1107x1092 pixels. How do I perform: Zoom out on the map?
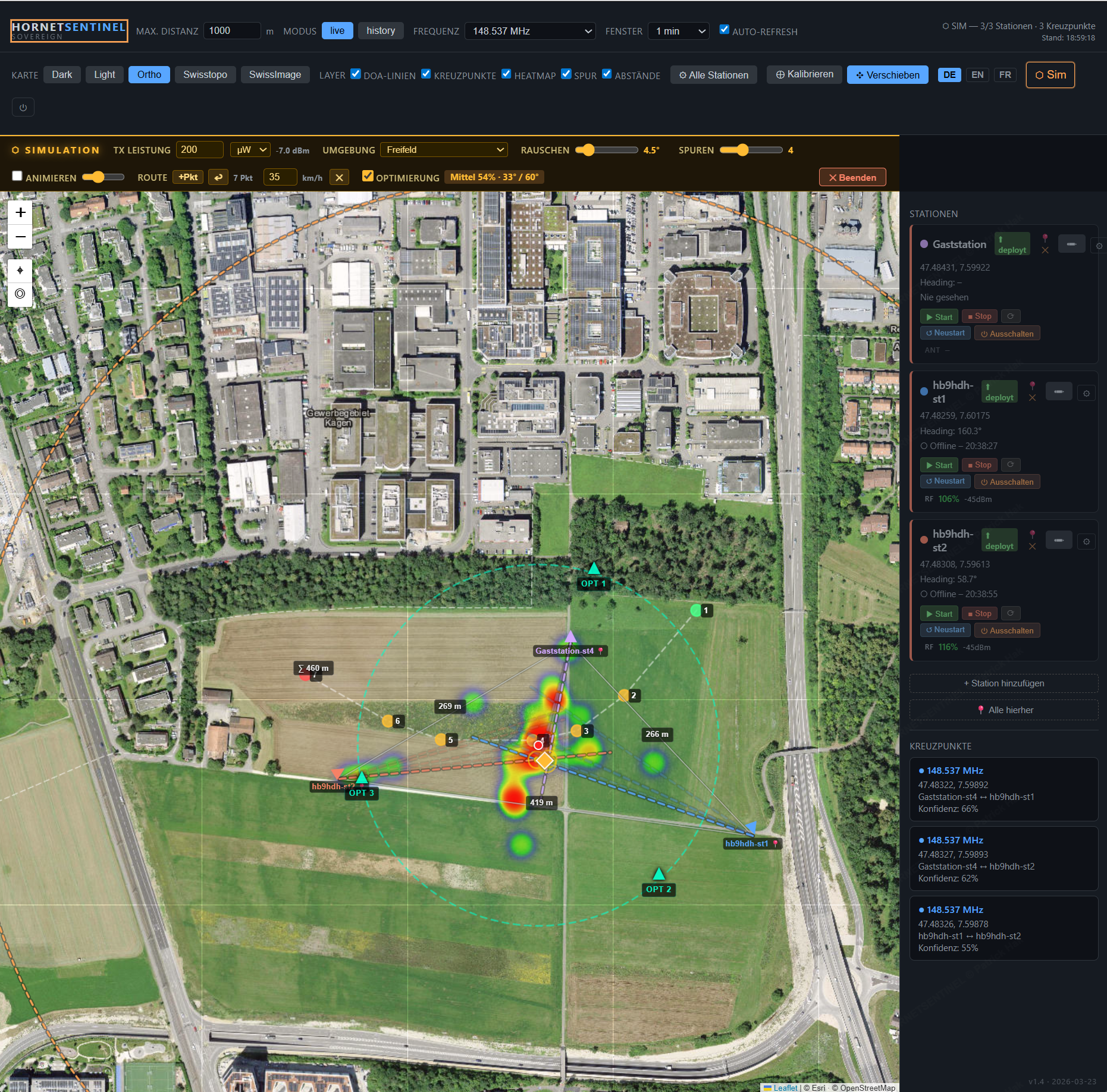(x=20, y=237)
